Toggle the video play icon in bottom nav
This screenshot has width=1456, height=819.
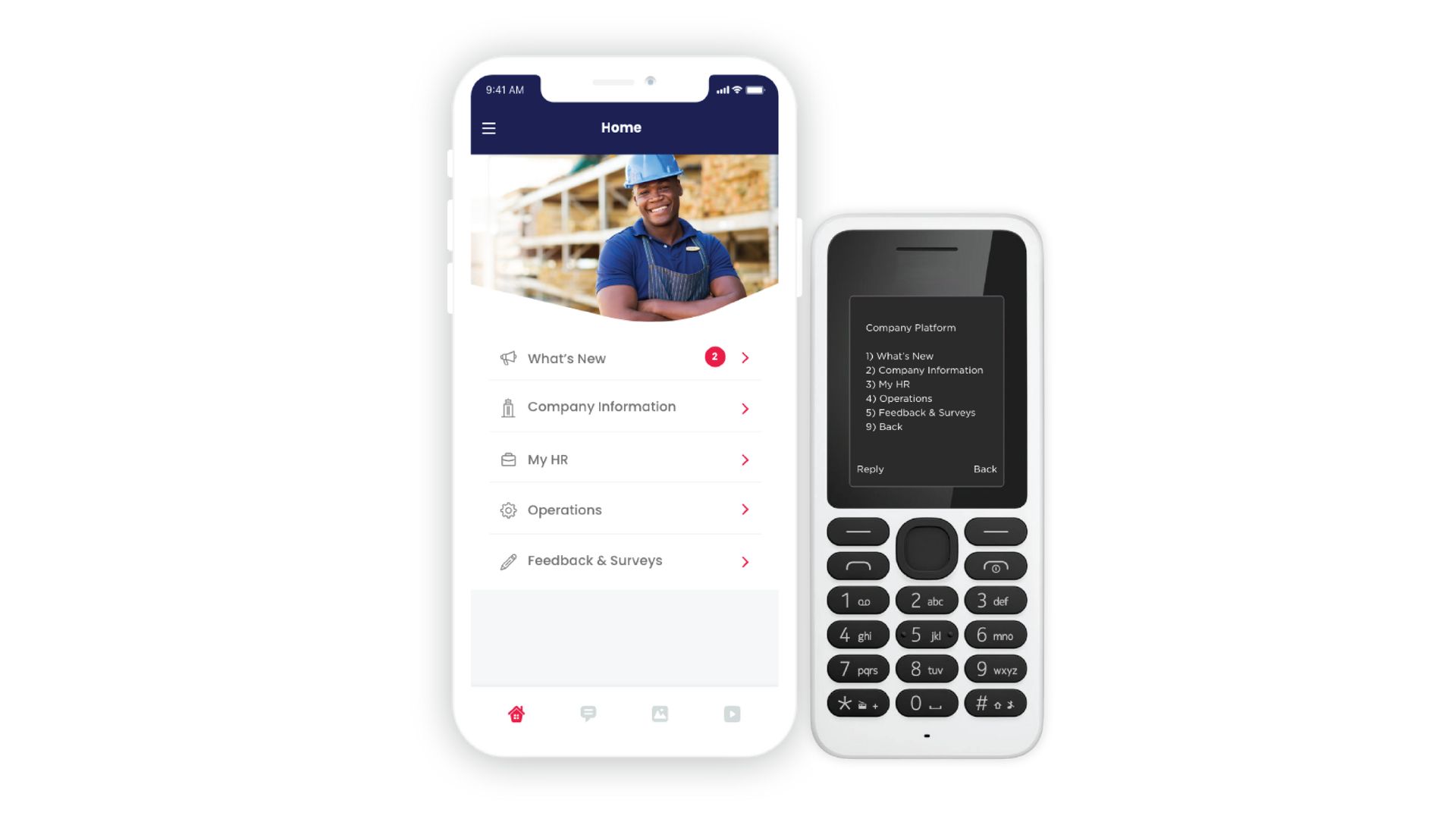[x=732, y=713]
